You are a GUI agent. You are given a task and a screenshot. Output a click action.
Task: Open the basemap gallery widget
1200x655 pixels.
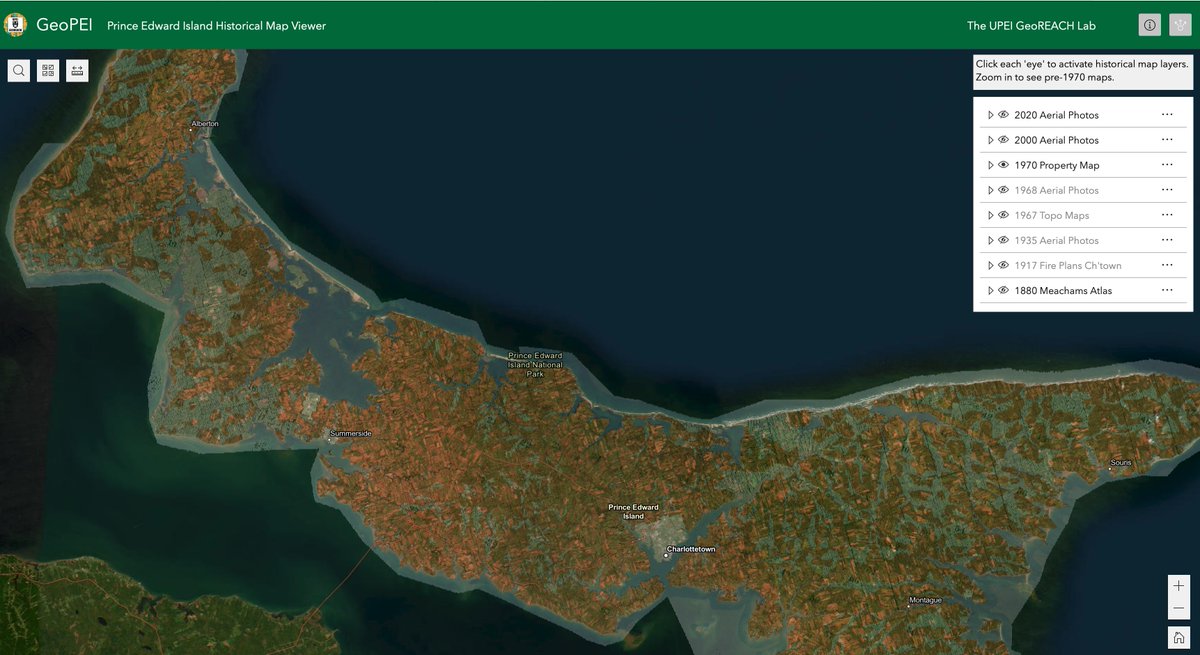pos(47,70)
